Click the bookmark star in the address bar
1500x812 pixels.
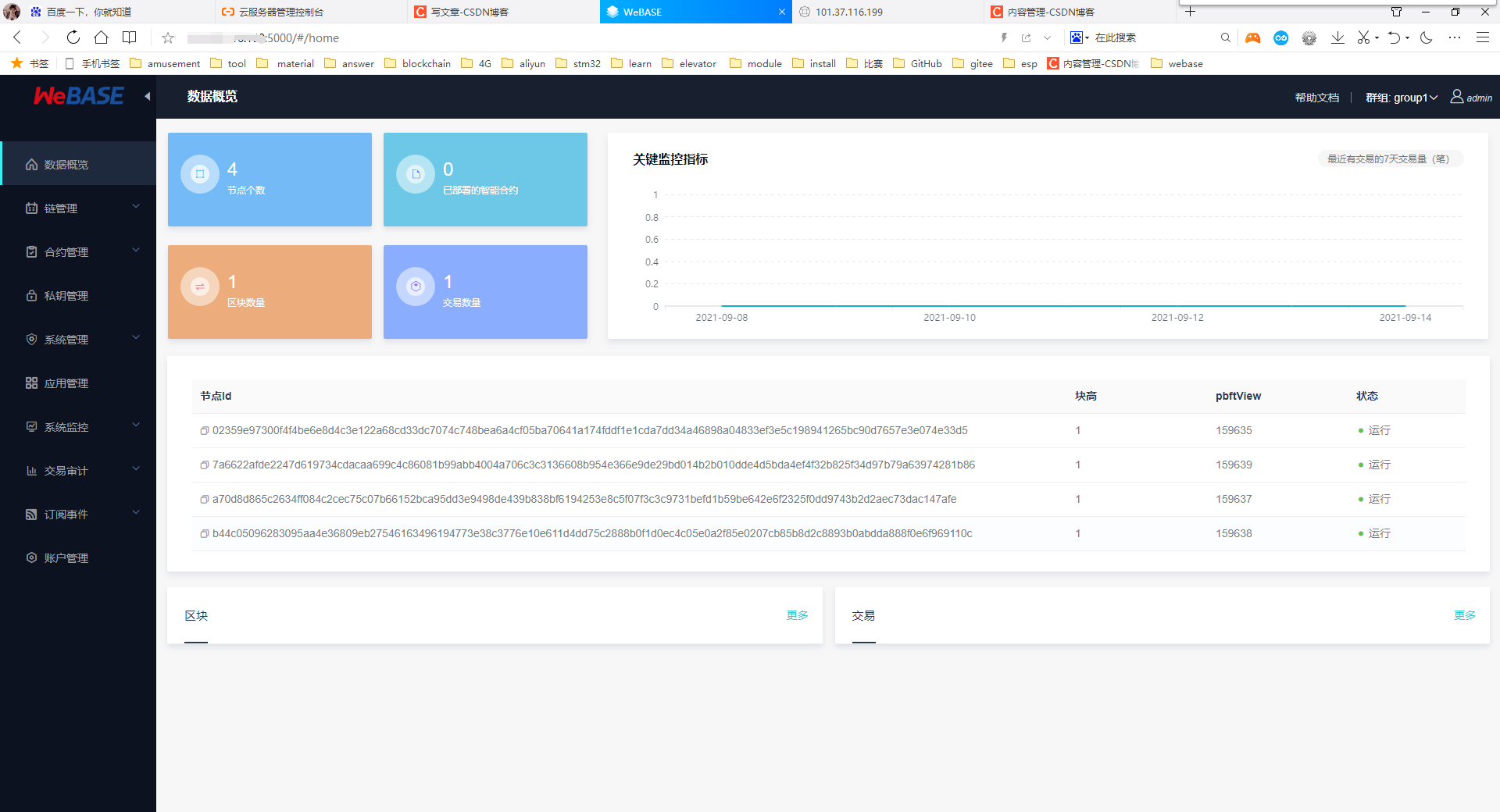point(167,37)
